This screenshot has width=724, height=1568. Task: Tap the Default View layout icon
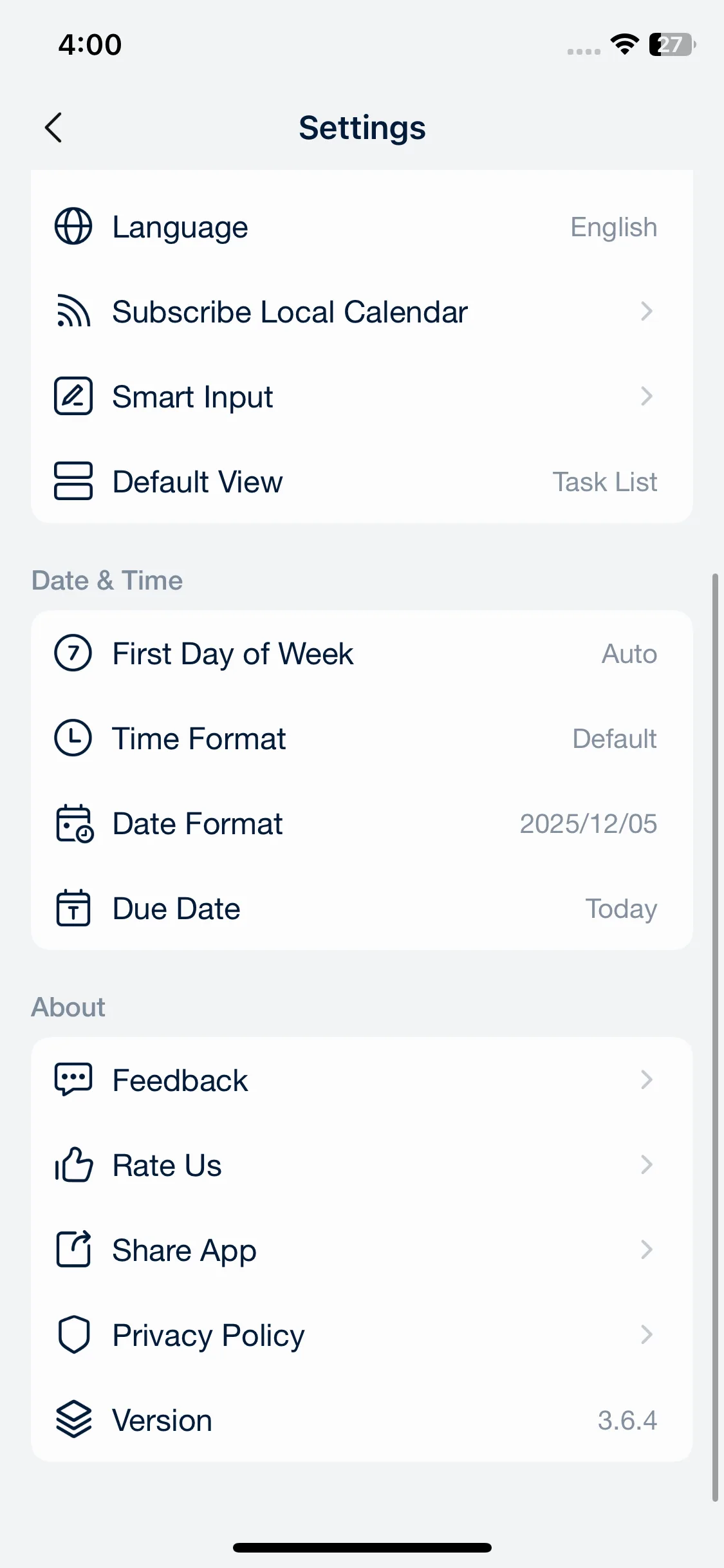[x=73, y=481]
